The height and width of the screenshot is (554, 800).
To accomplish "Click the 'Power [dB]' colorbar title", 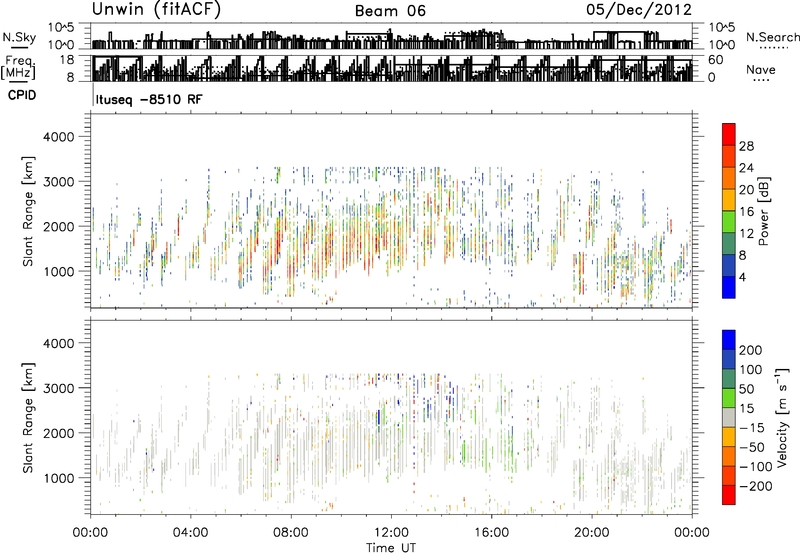I will 763,211.
